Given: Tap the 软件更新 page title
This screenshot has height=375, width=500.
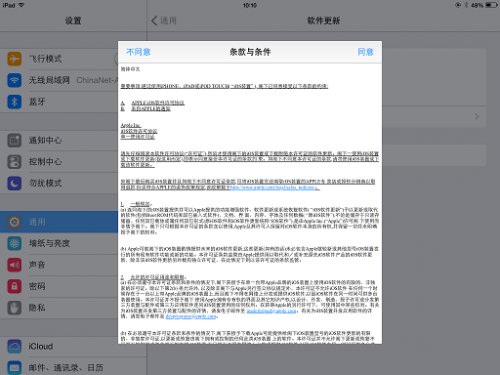Looking at the screenshot, I should [323, 21].
